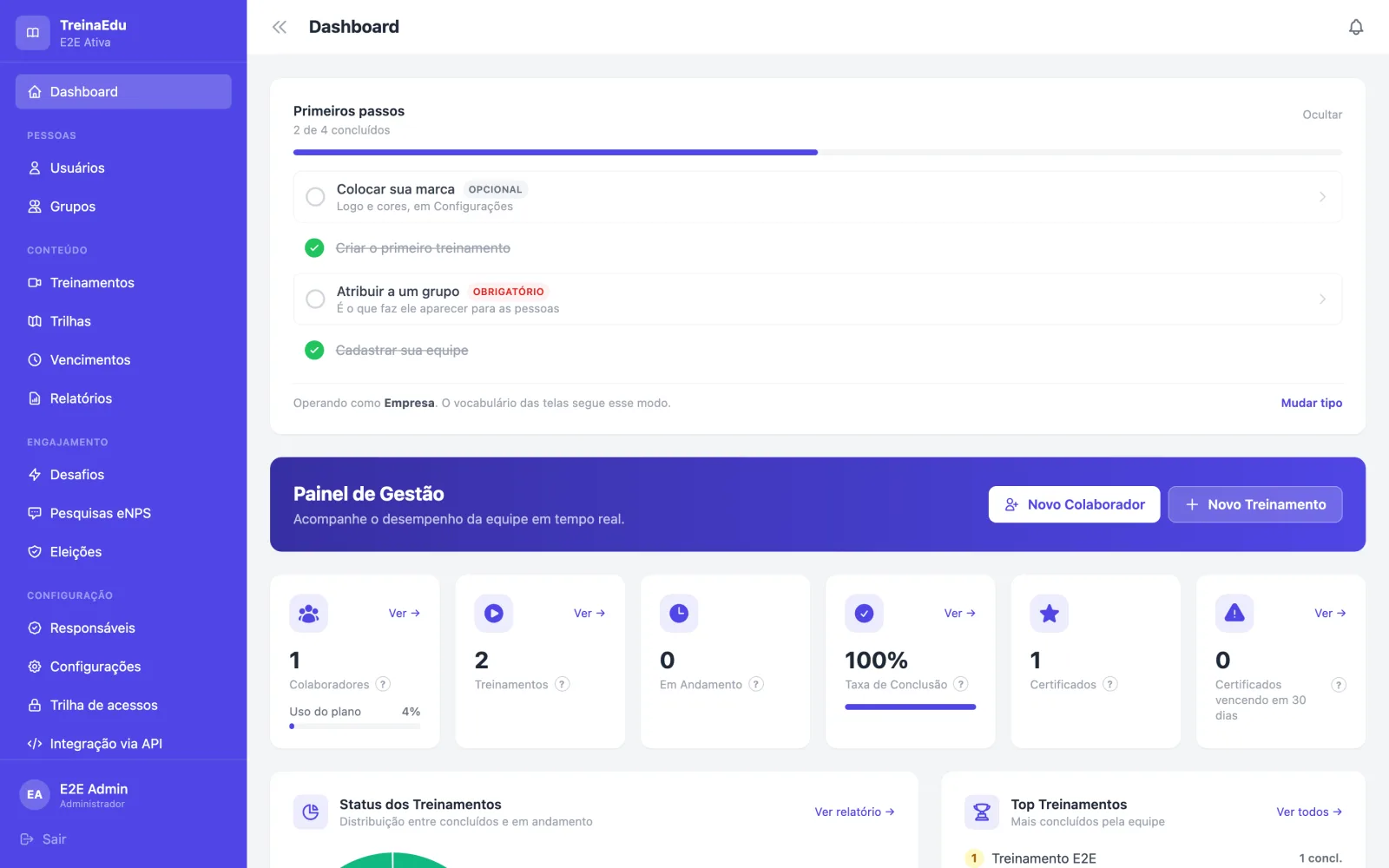1389x868 pixels.
Task: Click the green pie chart segment
Action: [392, 861]
